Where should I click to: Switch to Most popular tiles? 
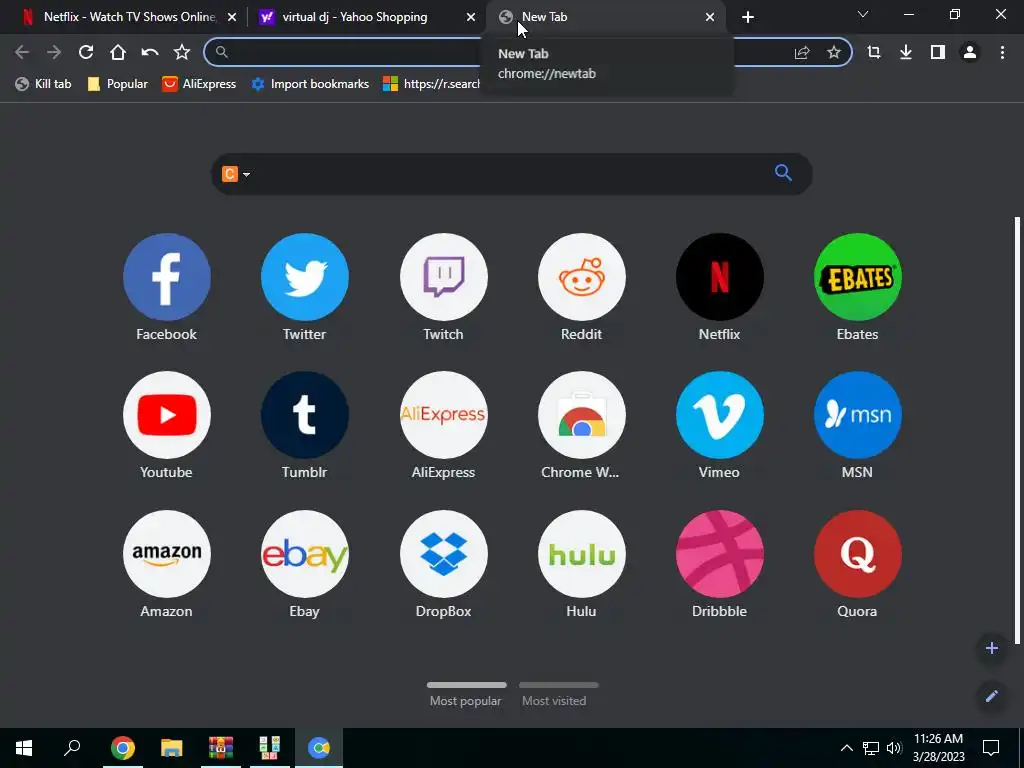[466, 695]
